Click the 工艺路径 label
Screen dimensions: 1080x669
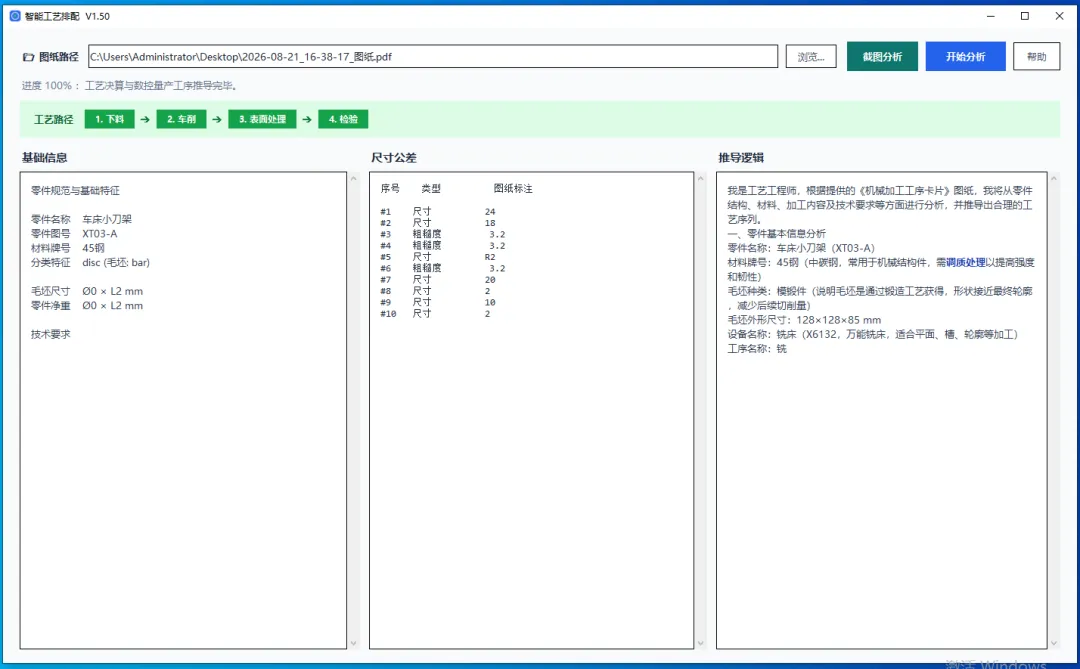pos(54,119)
